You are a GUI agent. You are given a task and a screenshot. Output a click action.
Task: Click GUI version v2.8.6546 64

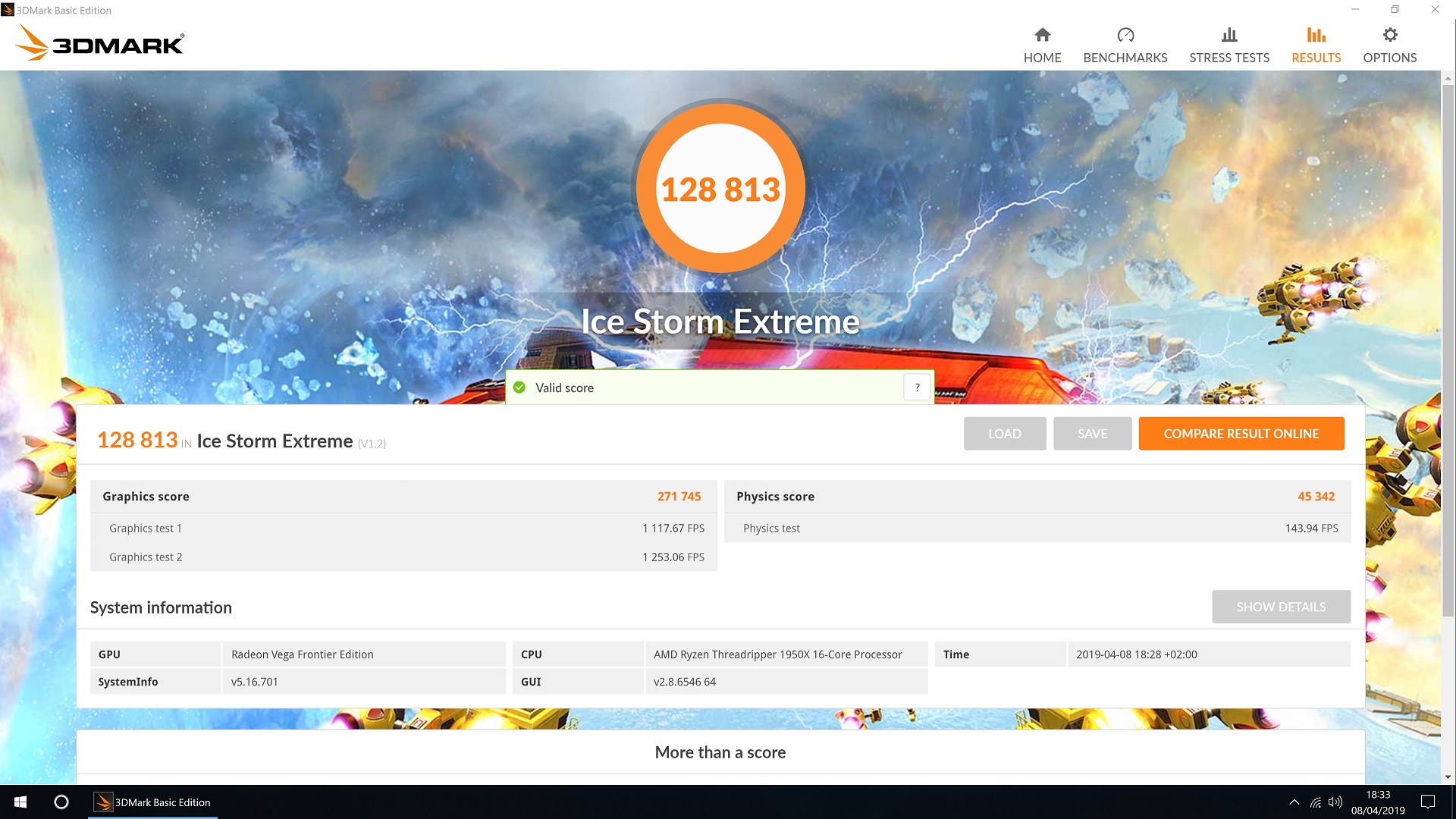tap(684, 681)
